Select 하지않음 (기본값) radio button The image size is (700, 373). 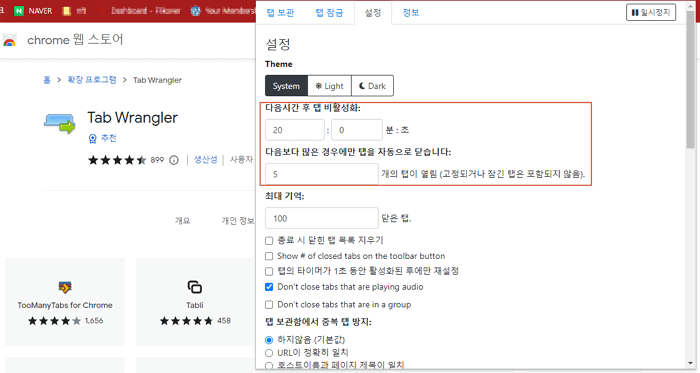(x=269, y=340)
